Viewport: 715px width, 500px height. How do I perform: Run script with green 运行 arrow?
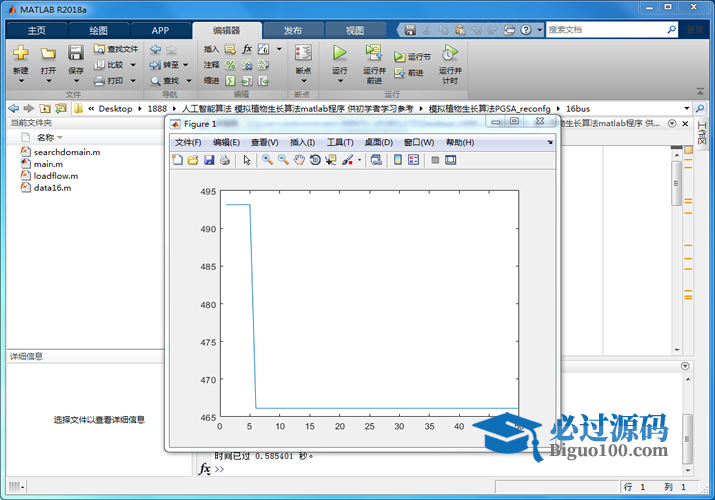coord(339,53)
